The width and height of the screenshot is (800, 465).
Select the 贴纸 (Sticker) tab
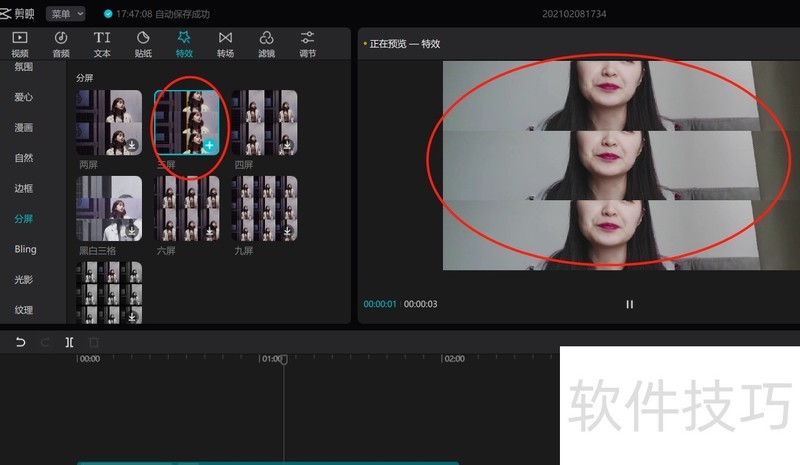click(x=143, y=44)
